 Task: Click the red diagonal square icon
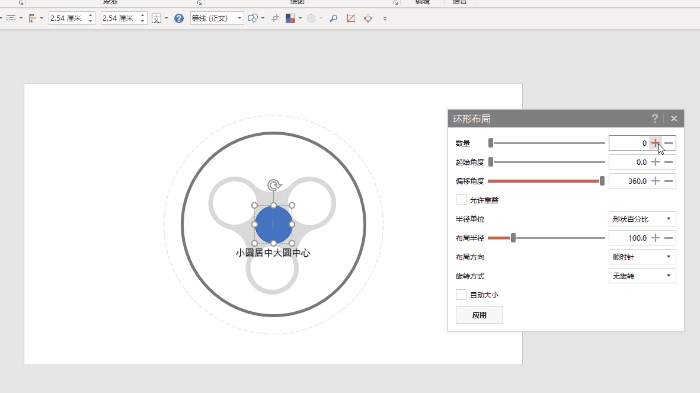pyautogui.click(x=351, y=18)
